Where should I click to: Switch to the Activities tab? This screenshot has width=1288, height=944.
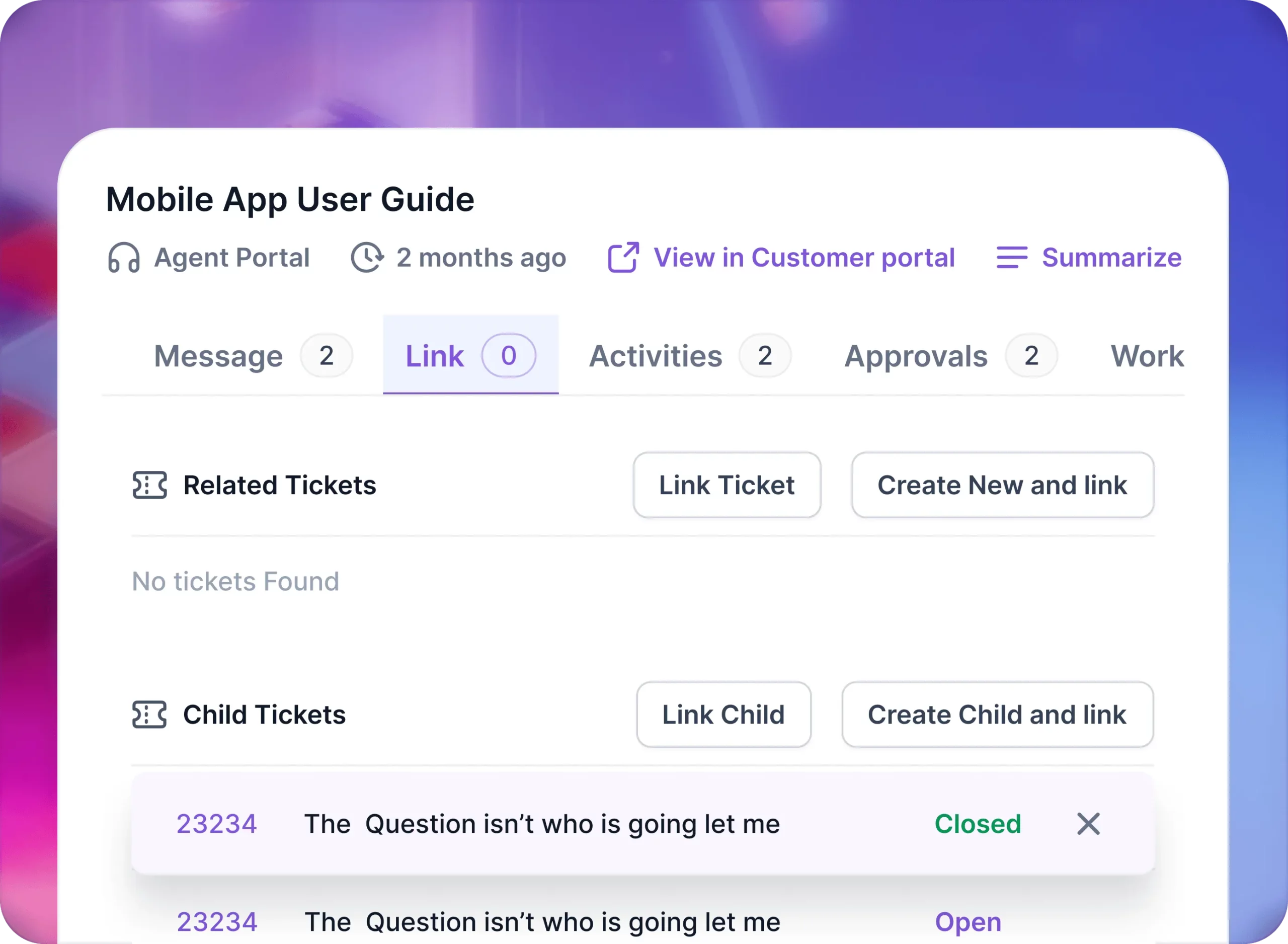[655, 355]
